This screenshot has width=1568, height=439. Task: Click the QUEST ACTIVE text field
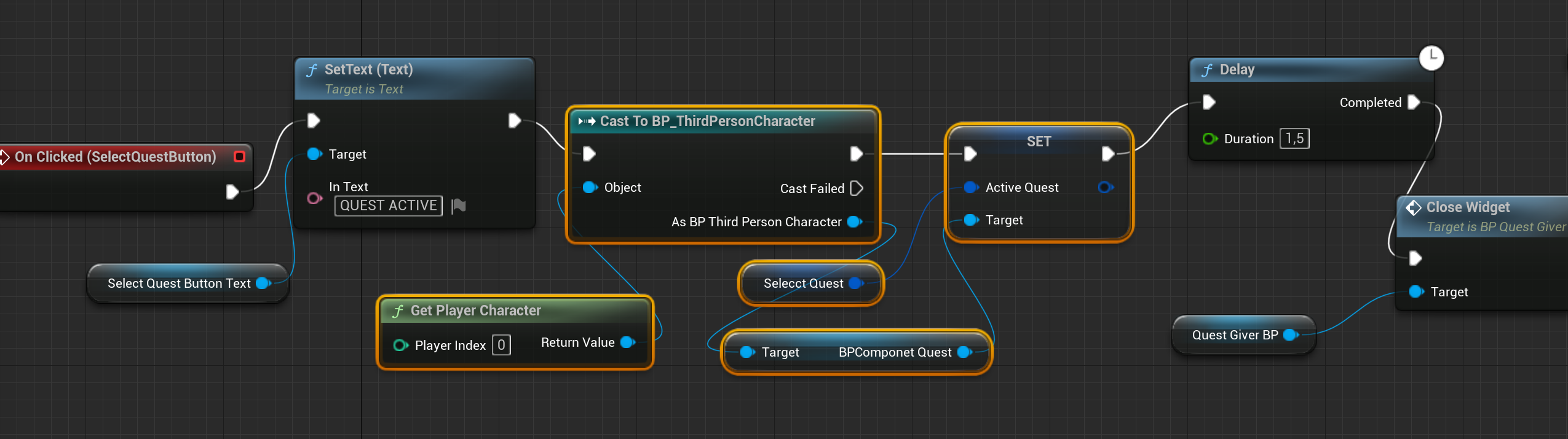(x=388, y=206)
